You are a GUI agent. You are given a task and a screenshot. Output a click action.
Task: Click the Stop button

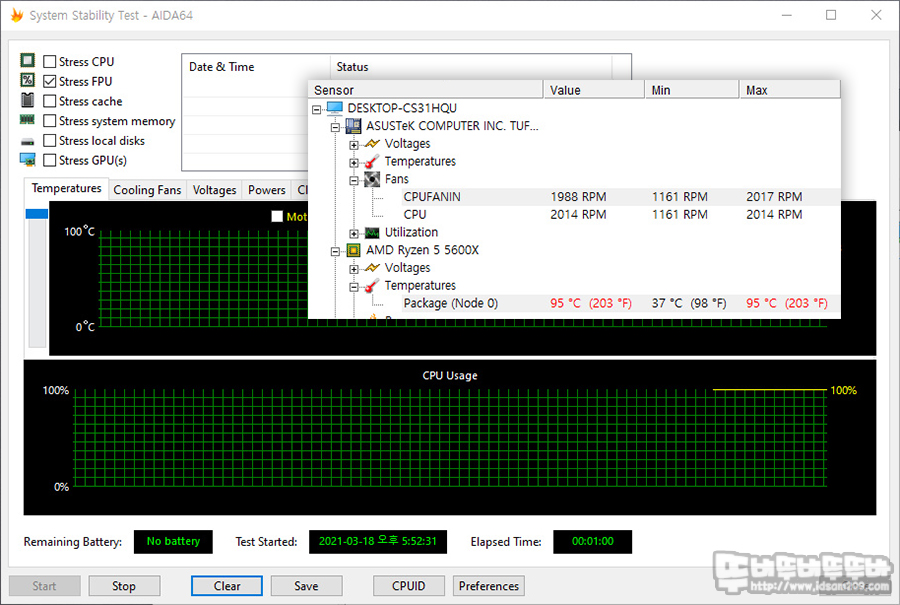[124, 586]
